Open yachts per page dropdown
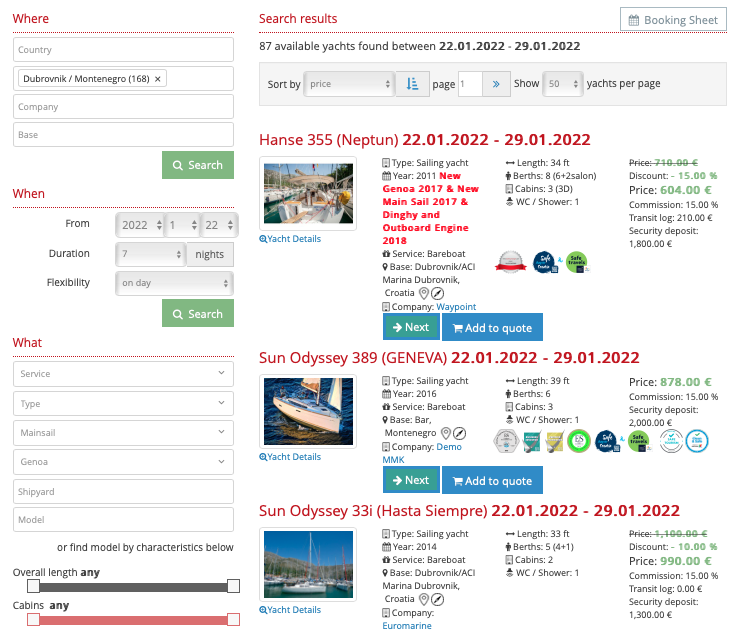Image resolution: width=732 pixels, height=632 pixels. coord(561,85)
